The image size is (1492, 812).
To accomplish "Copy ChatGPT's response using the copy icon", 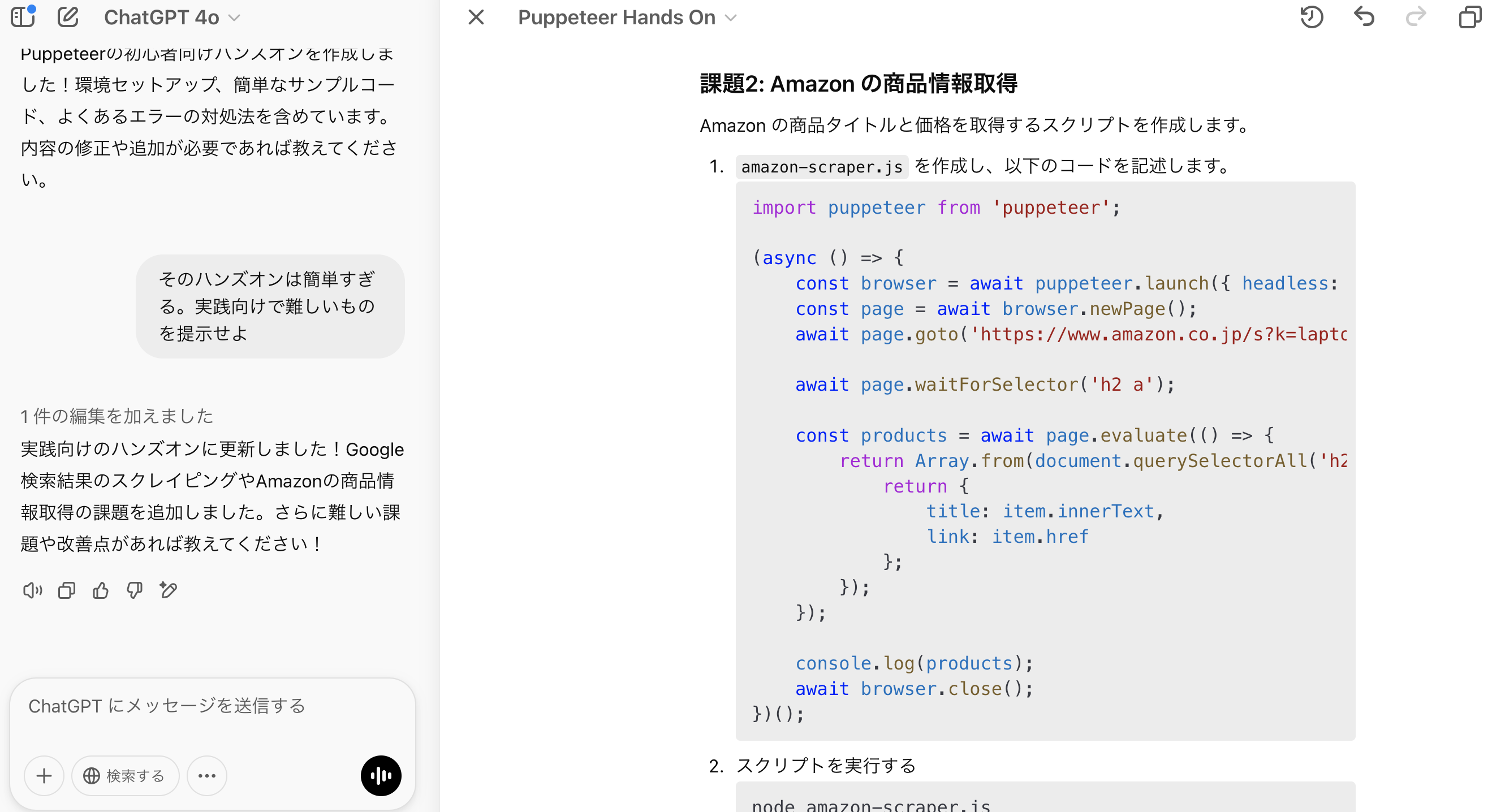I will (x=66, y=590).
